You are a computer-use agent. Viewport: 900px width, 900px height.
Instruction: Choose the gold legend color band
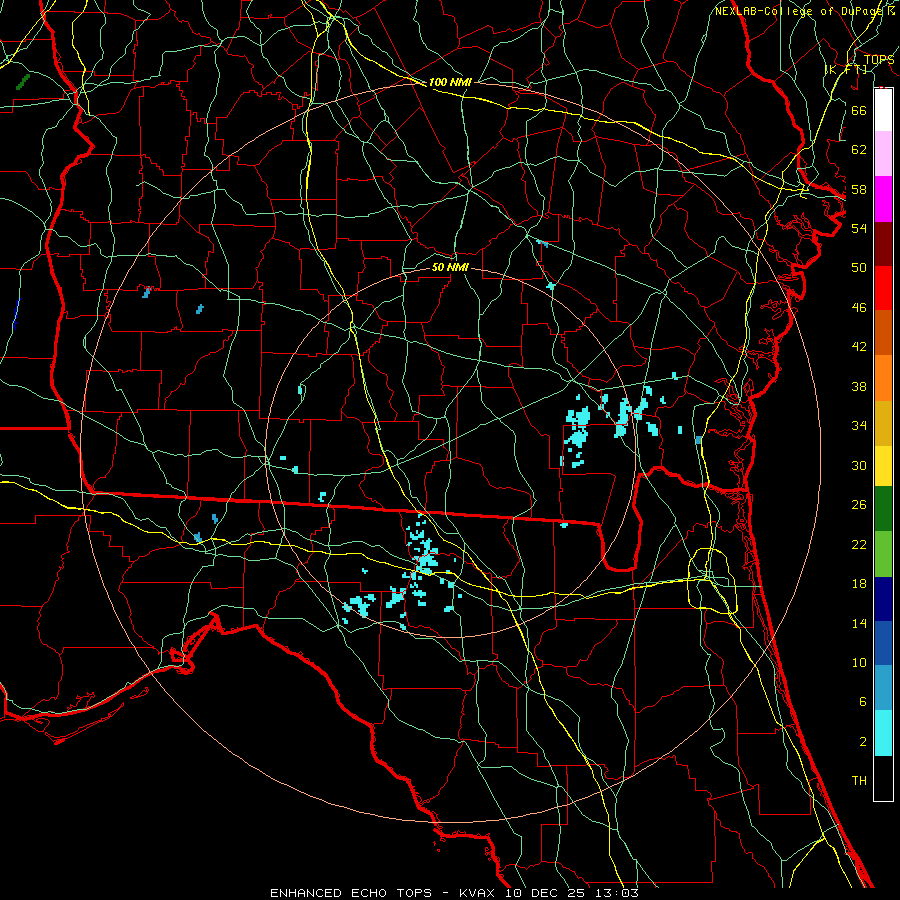[x=883, y=424]
